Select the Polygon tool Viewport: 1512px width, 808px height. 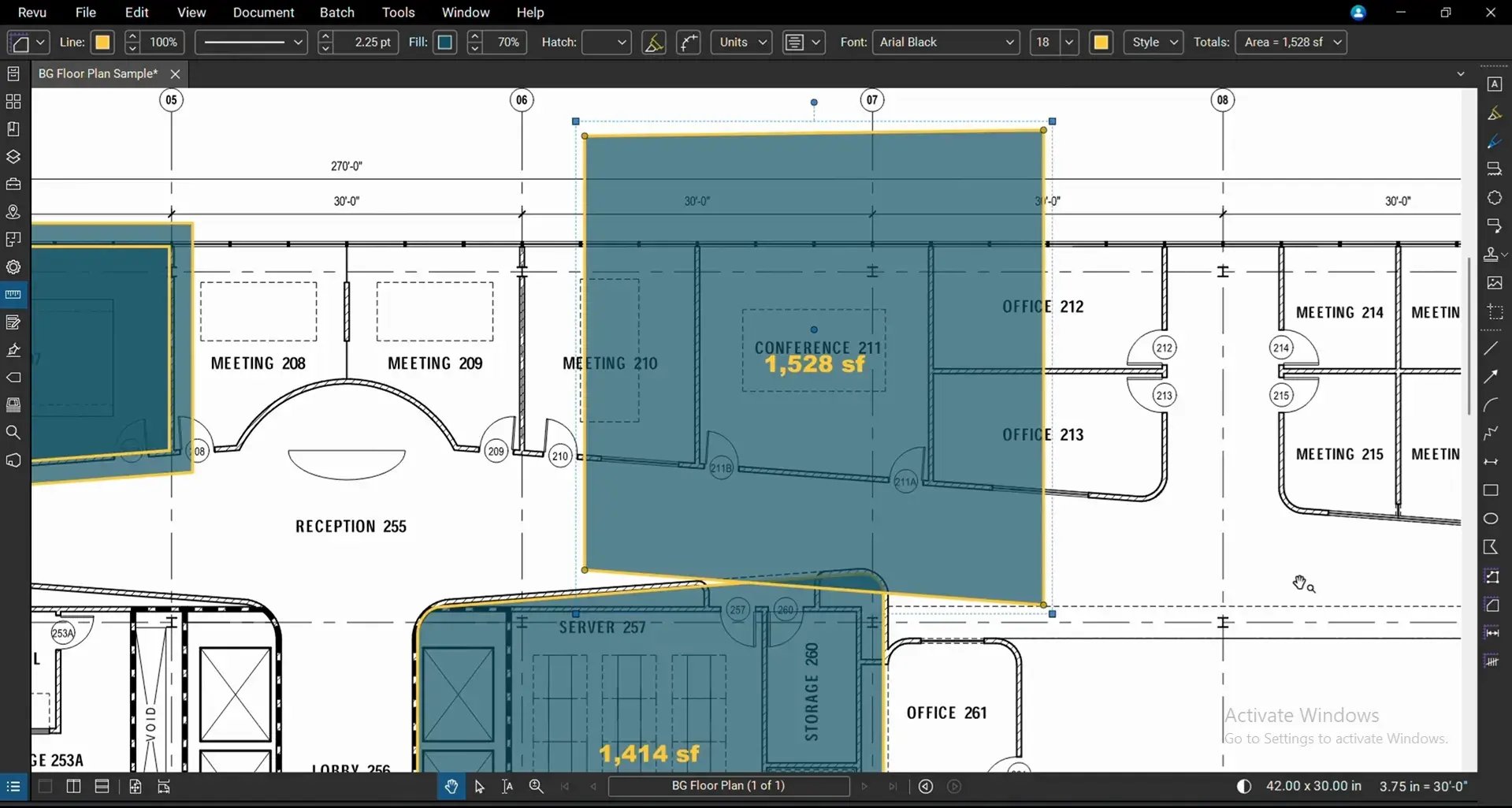click(1491, 547)
